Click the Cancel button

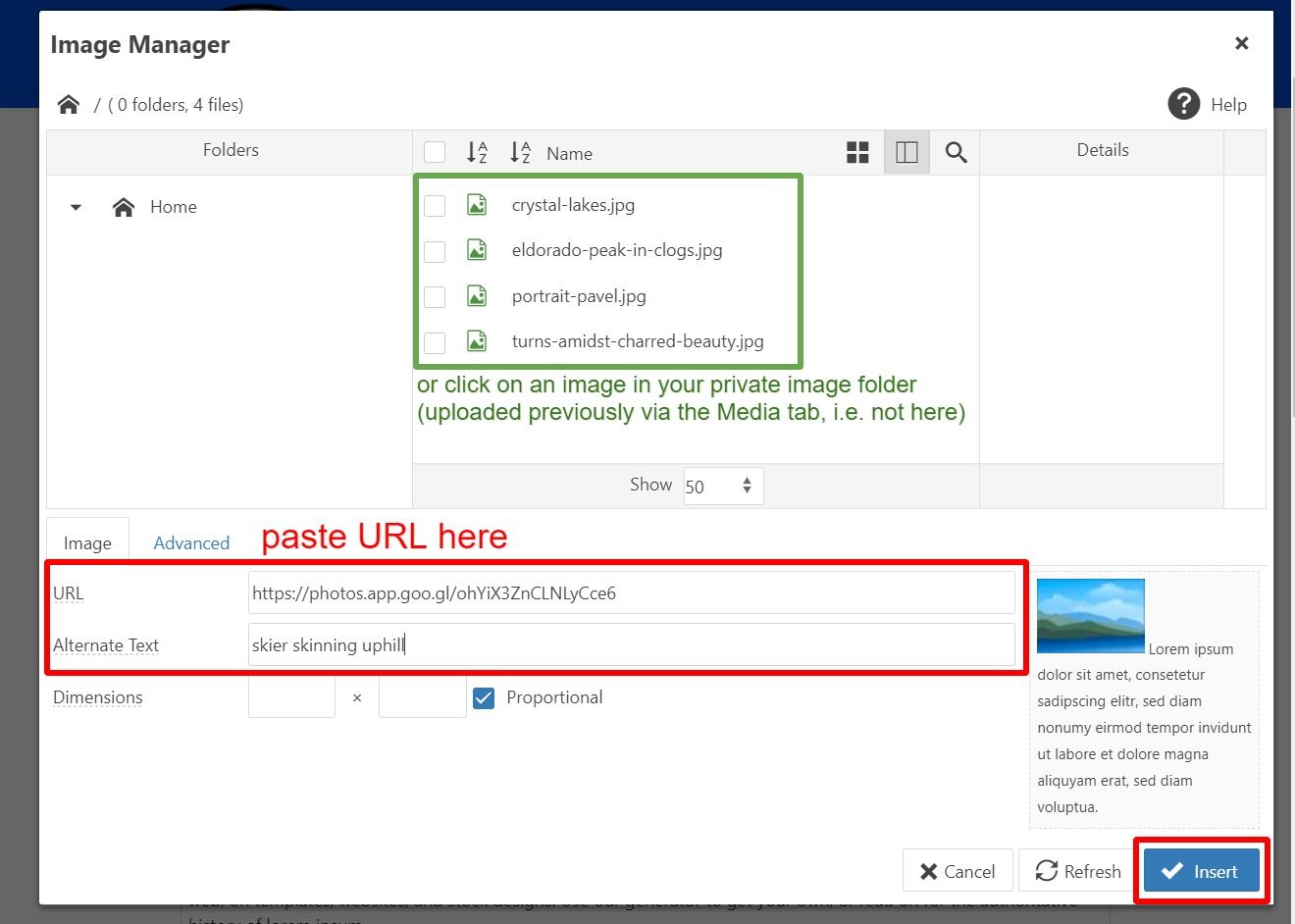coord(958,871)
